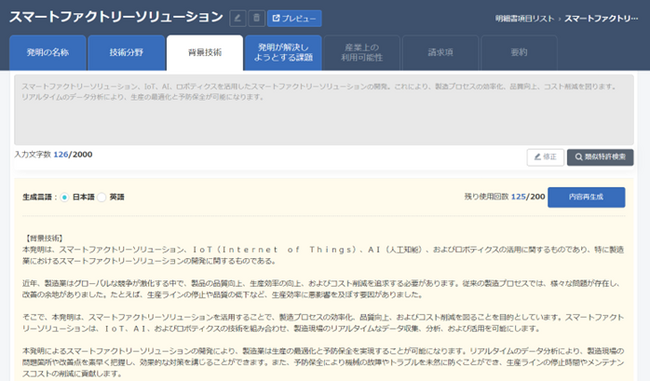Click the 内容再生成 regenerate button

click(x=586, y=197)
